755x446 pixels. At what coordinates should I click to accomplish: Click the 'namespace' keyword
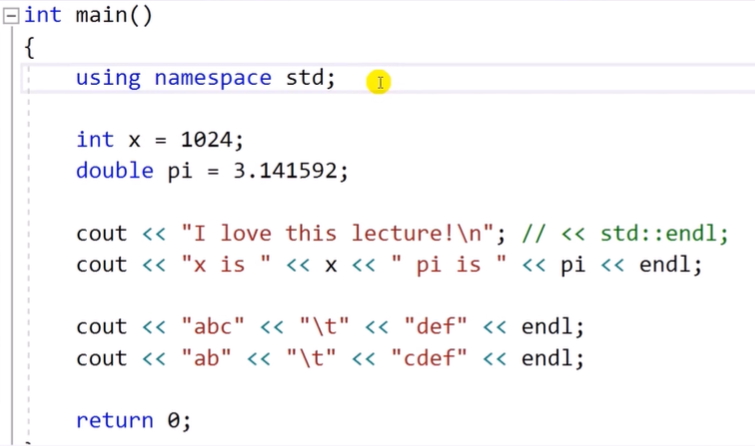tap(213, 79)
